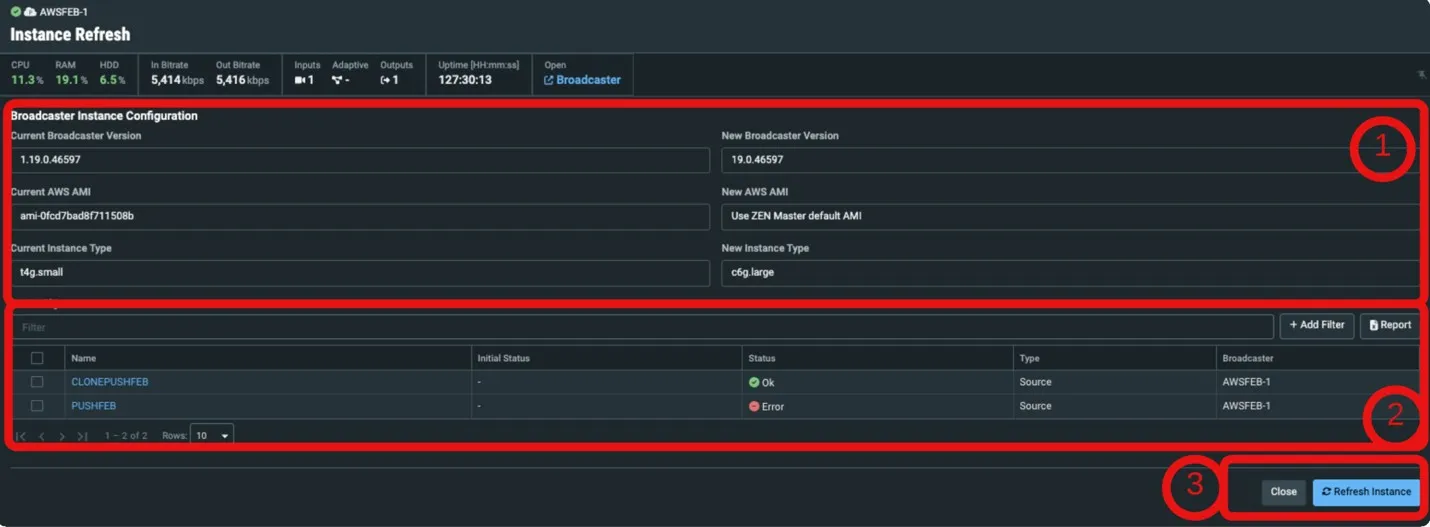Click the HDD 6.5% value

point(113,80)
